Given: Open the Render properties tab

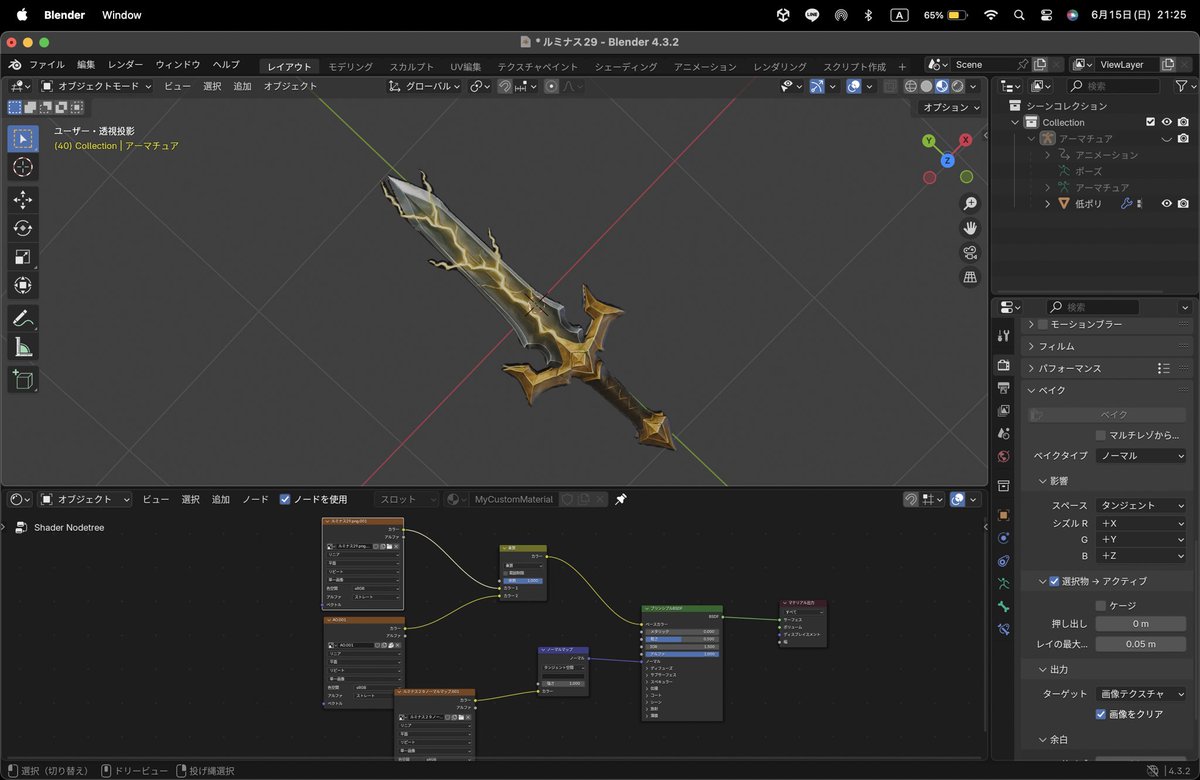Looking at the screenshot, I should 1004,365.
